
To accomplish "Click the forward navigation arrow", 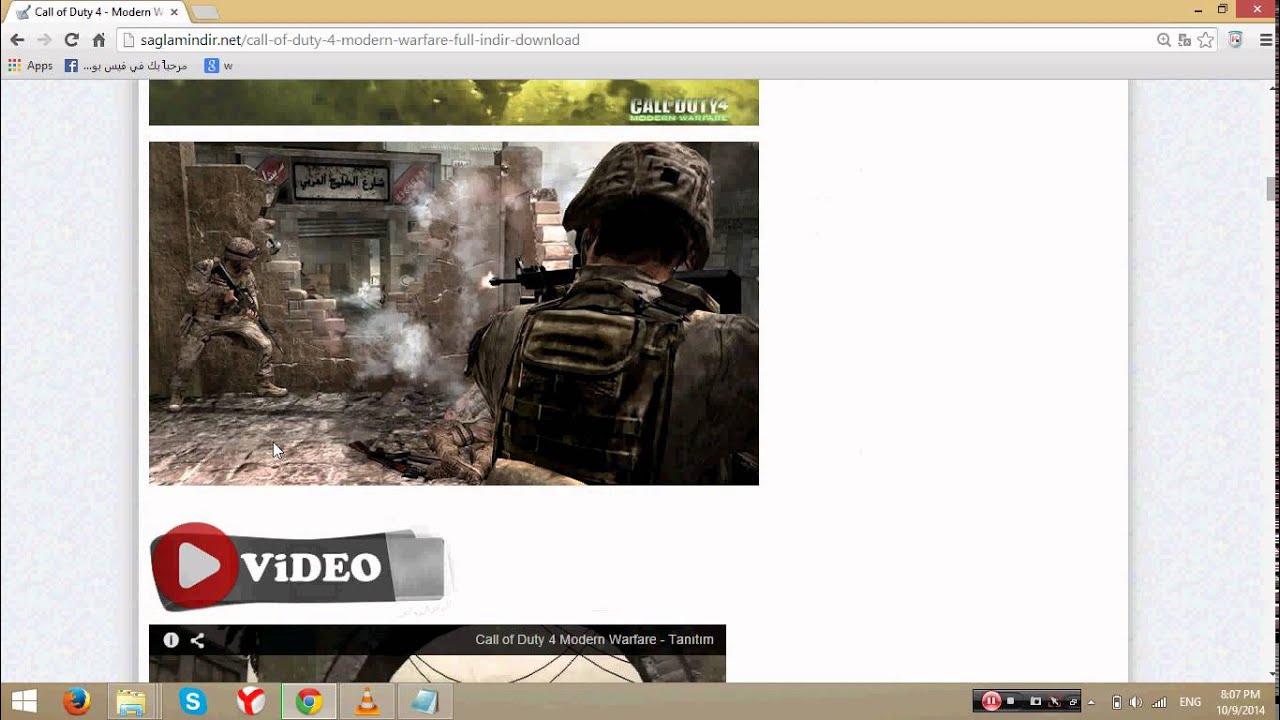I will coord(44,40).
